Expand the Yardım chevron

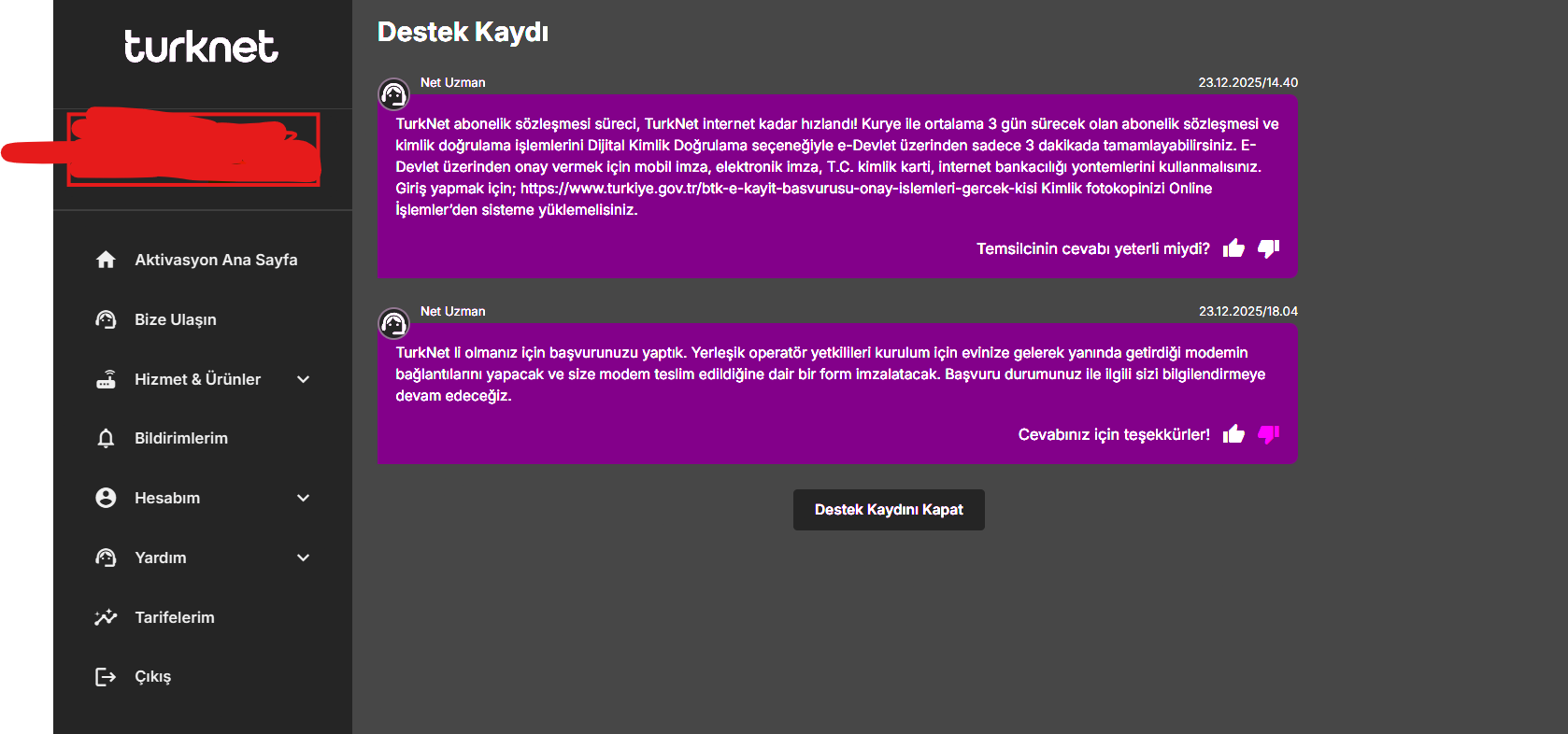click(303, 558)
